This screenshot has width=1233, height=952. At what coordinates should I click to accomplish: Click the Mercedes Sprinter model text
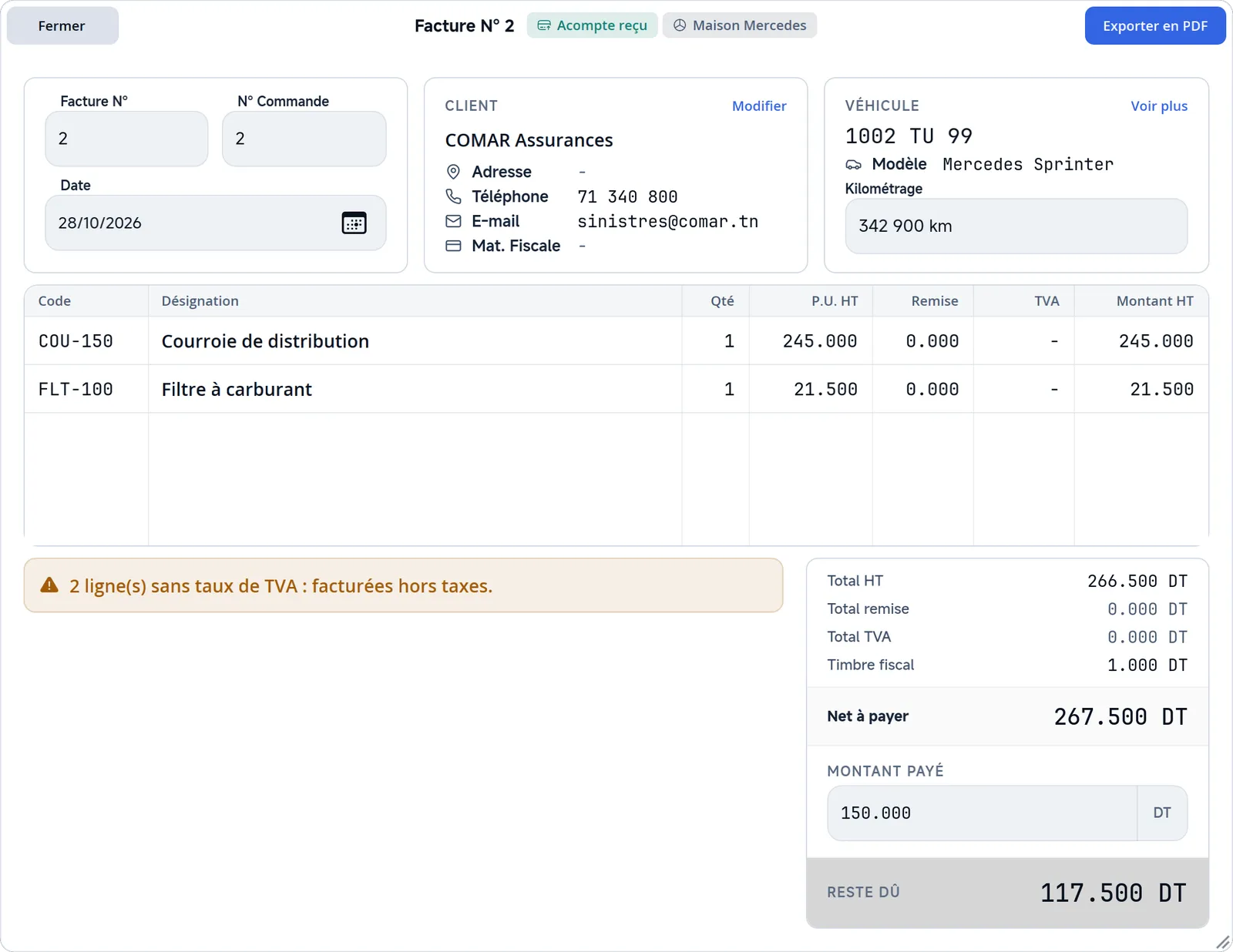tap(1028, 164)
